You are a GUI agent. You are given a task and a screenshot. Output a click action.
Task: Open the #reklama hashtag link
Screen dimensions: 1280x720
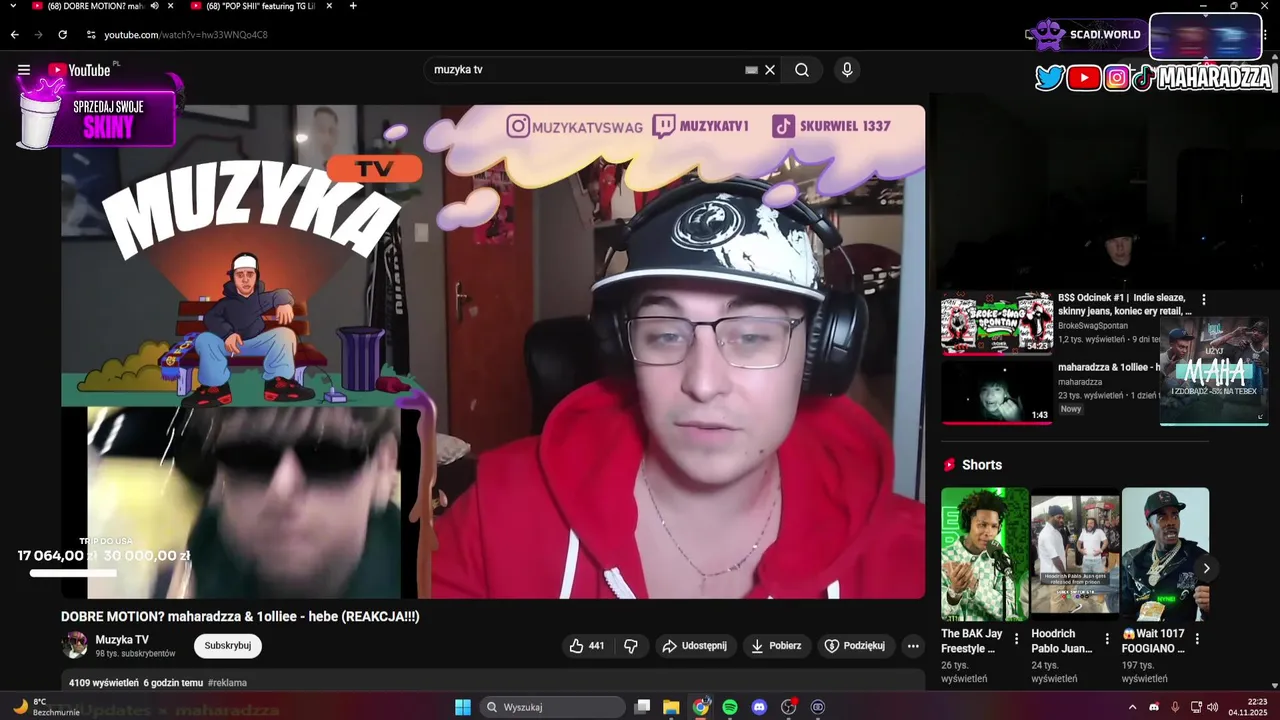coord(228,683)
